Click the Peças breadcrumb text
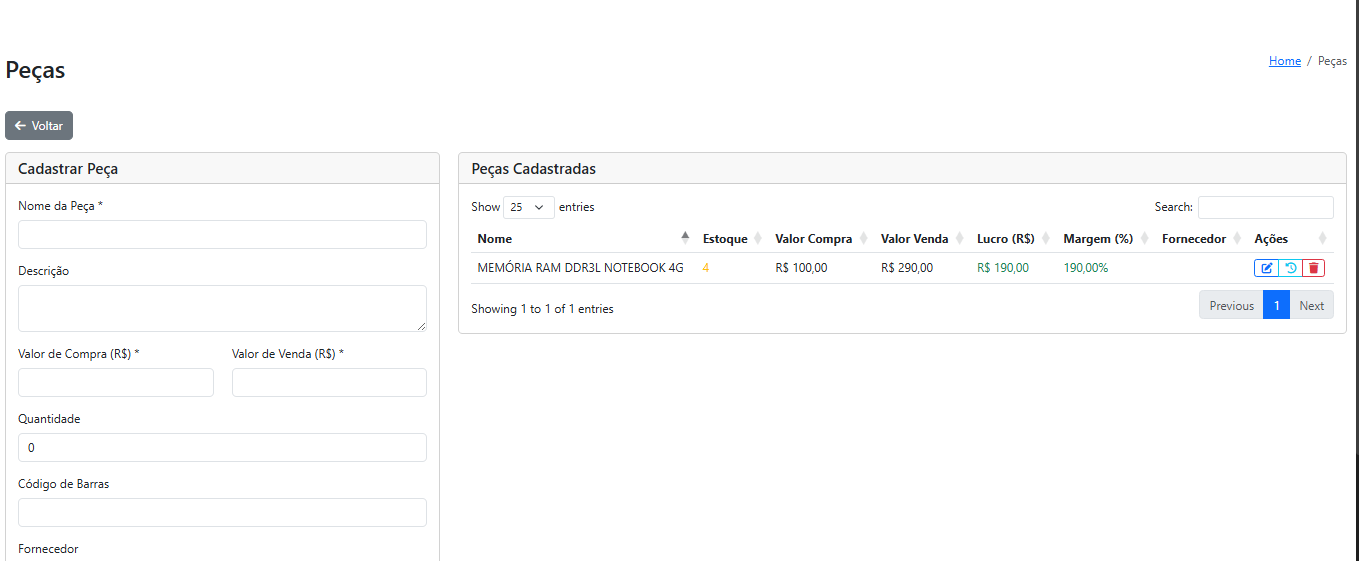 (1332, 61)
